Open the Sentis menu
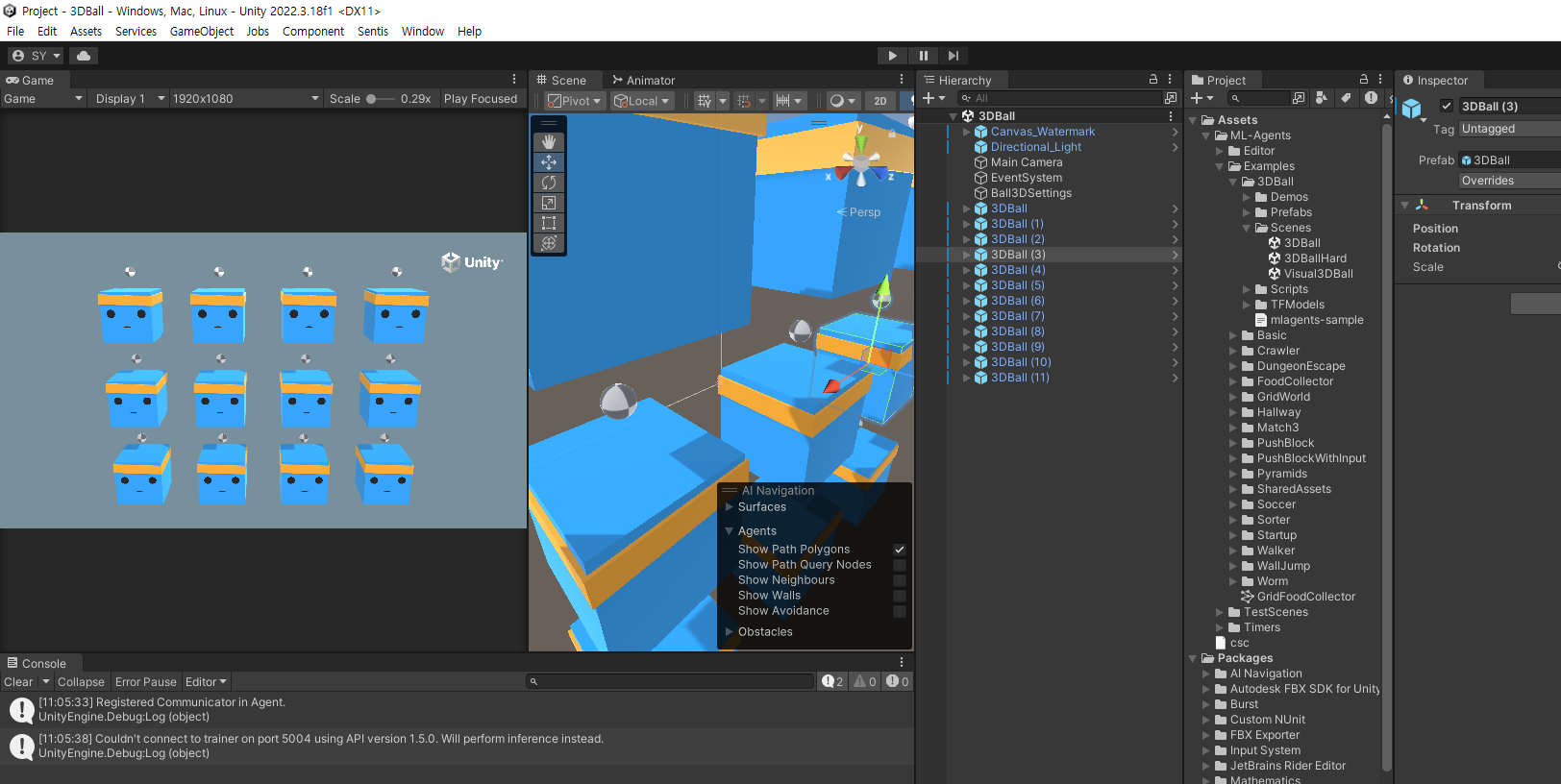 coord(373,31)
